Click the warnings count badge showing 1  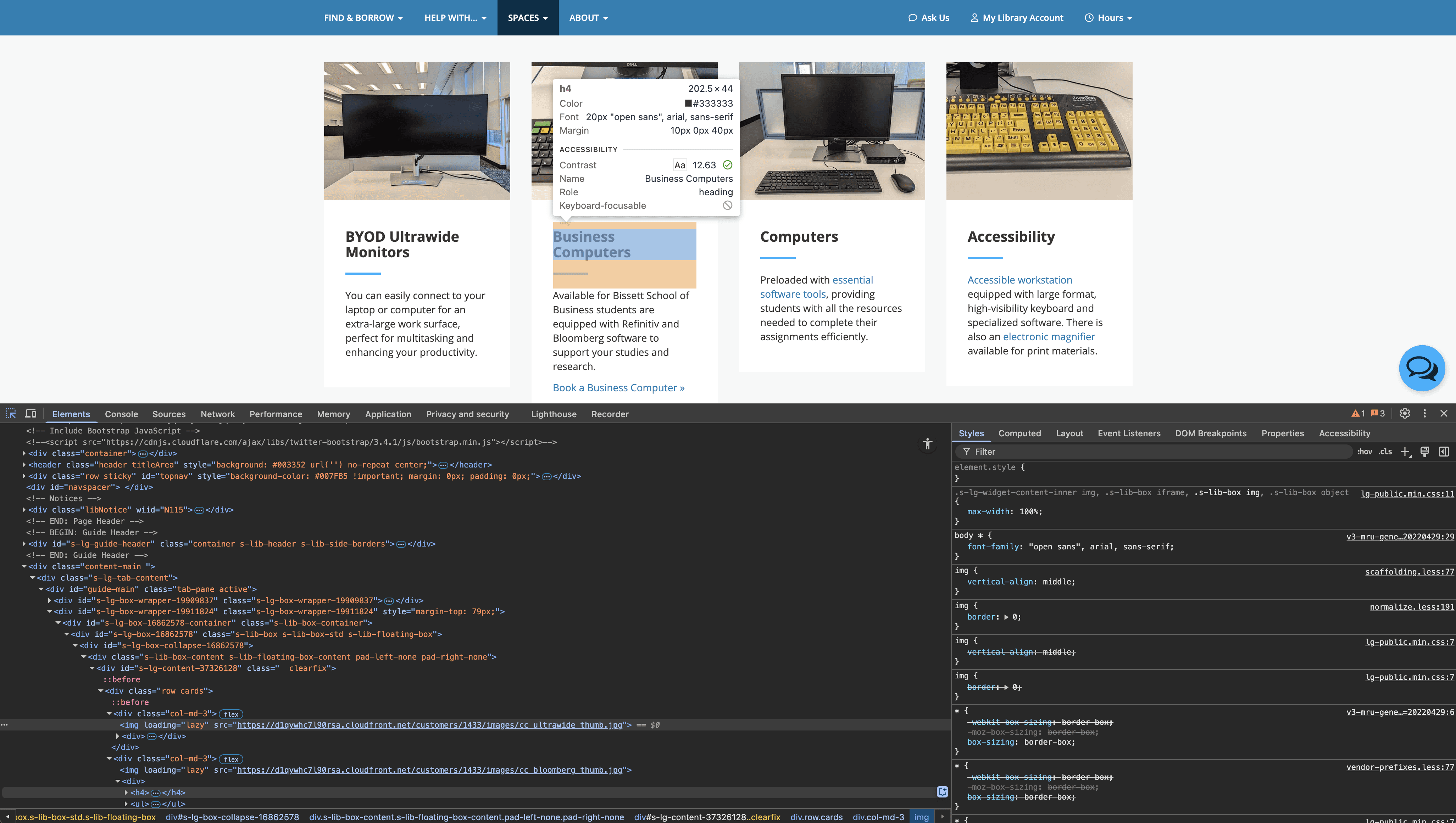tap(1358, 413)
